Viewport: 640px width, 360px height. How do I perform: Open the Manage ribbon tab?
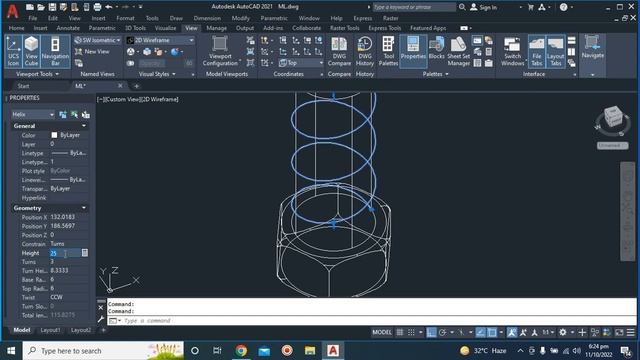coord(216,28)
